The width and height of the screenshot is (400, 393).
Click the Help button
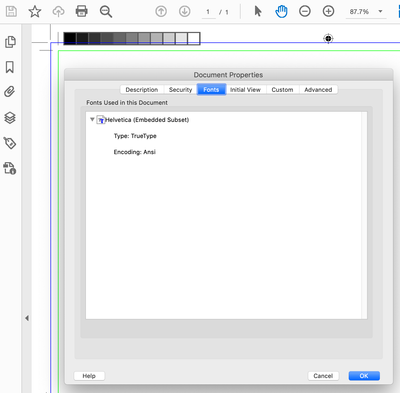[89, 376]
